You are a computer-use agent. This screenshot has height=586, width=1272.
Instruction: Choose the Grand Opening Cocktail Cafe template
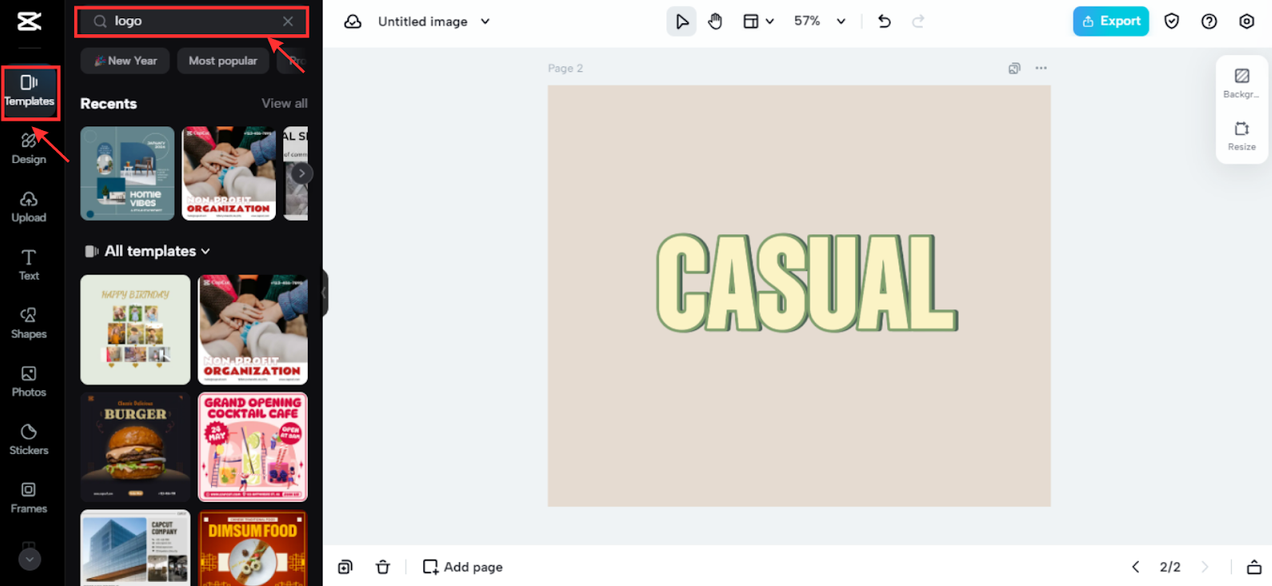[252, 447]
